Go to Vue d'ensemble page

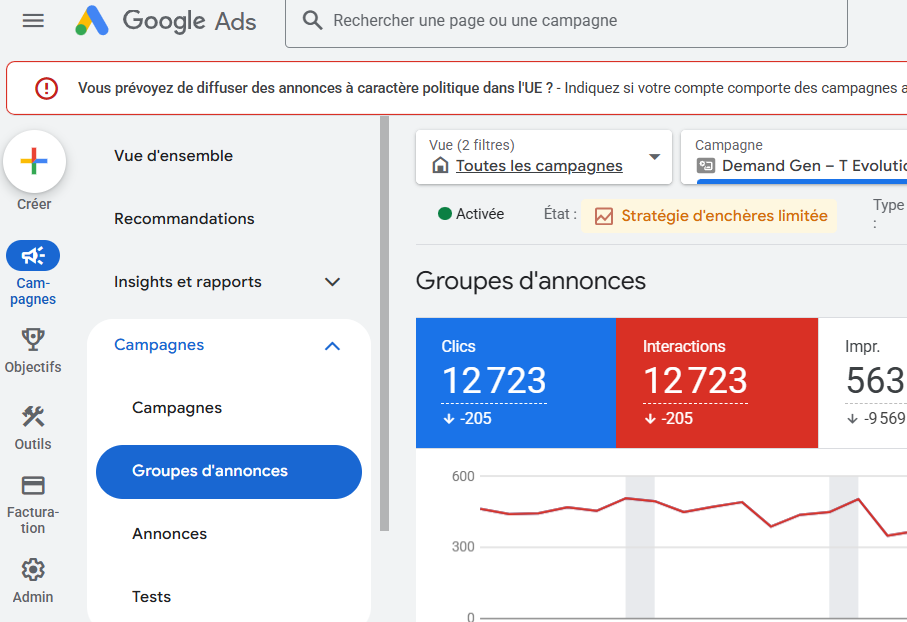(x=173, y=156)
